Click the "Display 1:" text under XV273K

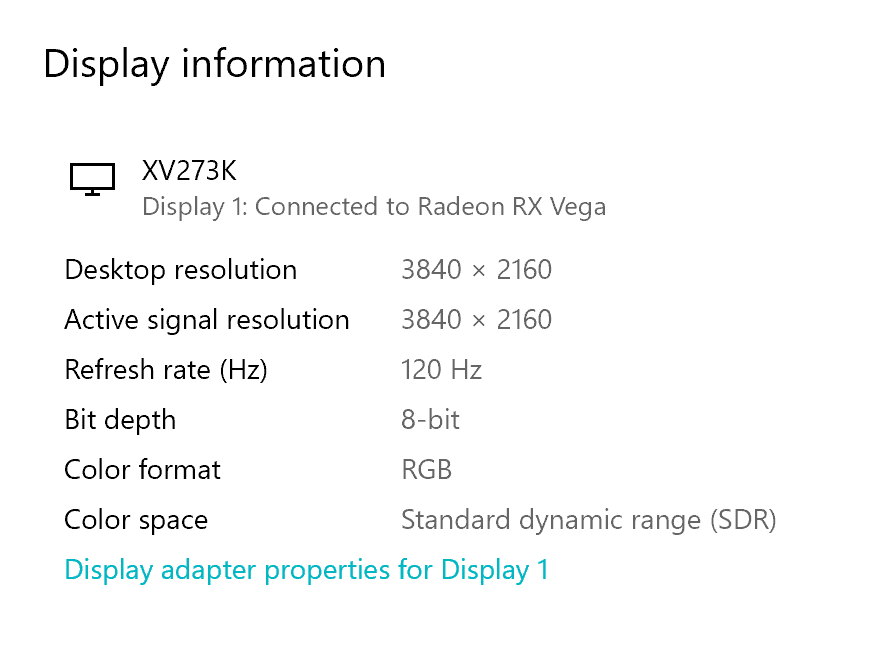tap(195, 207)
